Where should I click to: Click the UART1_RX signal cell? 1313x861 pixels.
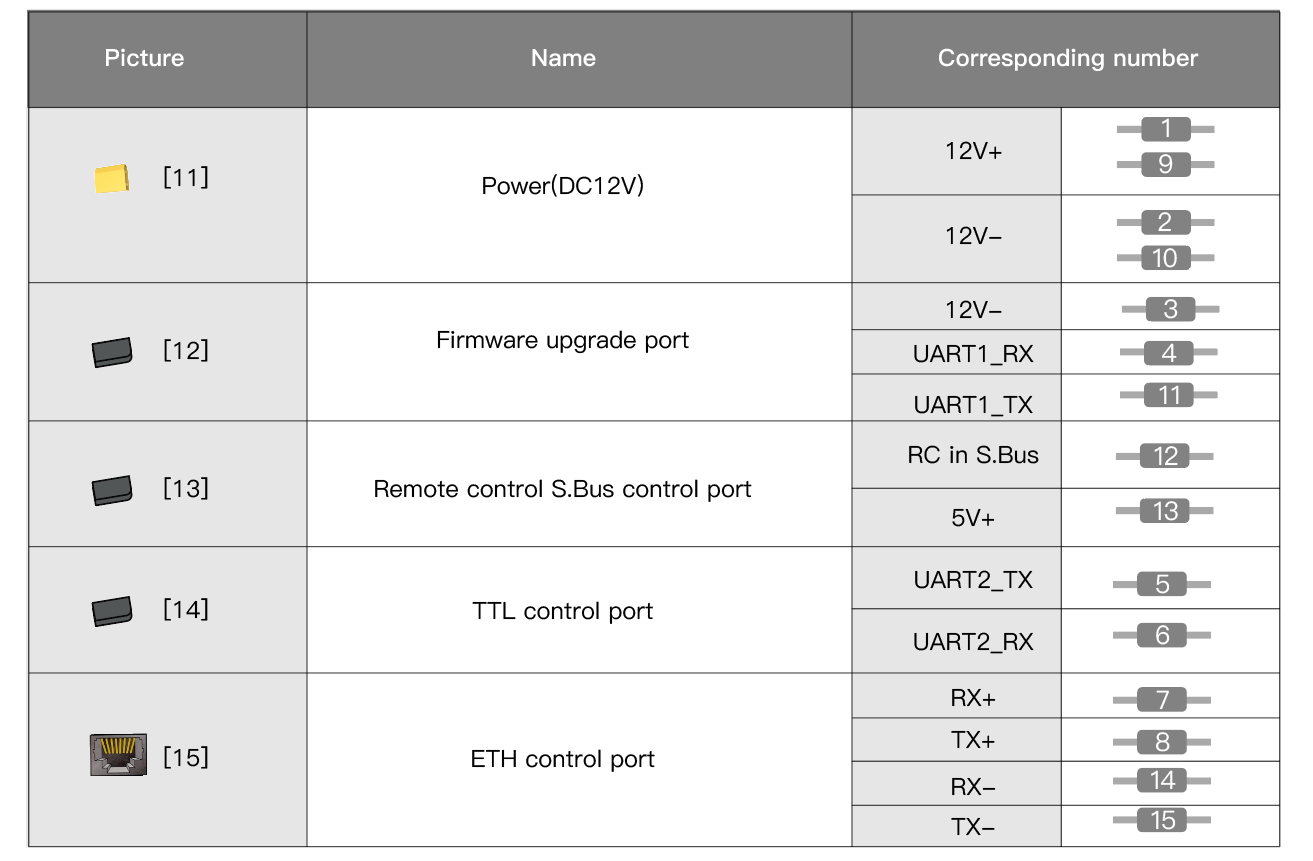point(959,354)
